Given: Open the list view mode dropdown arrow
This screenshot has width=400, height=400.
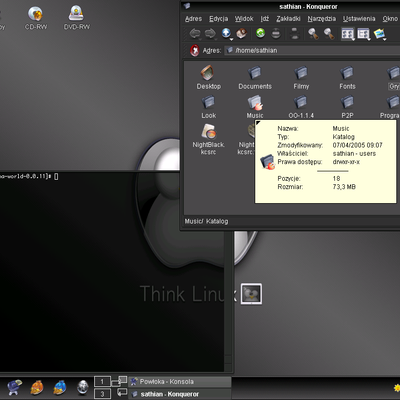Looking at the screenshot, I should point(368,39).
